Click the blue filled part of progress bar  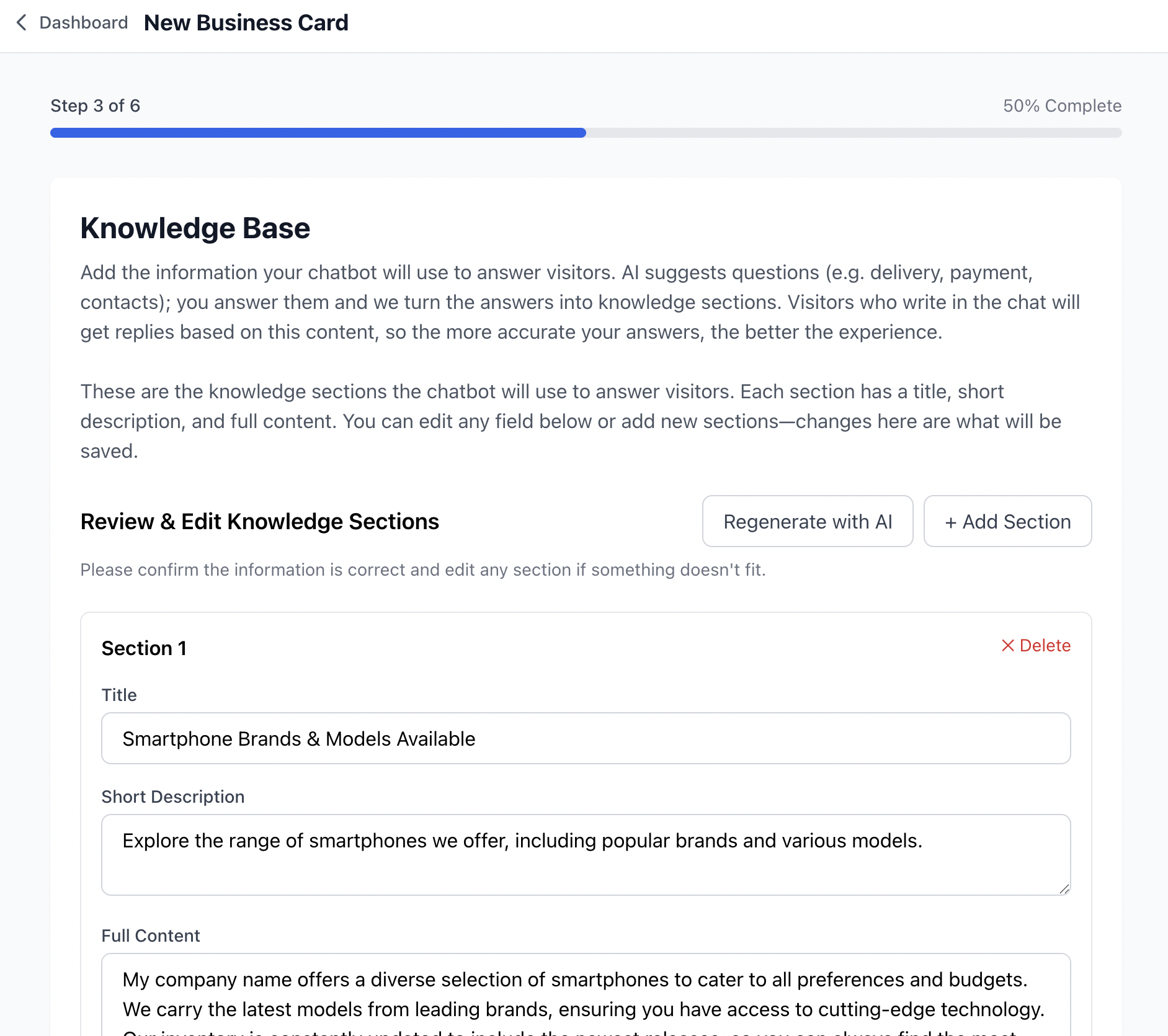click(318, 133)
